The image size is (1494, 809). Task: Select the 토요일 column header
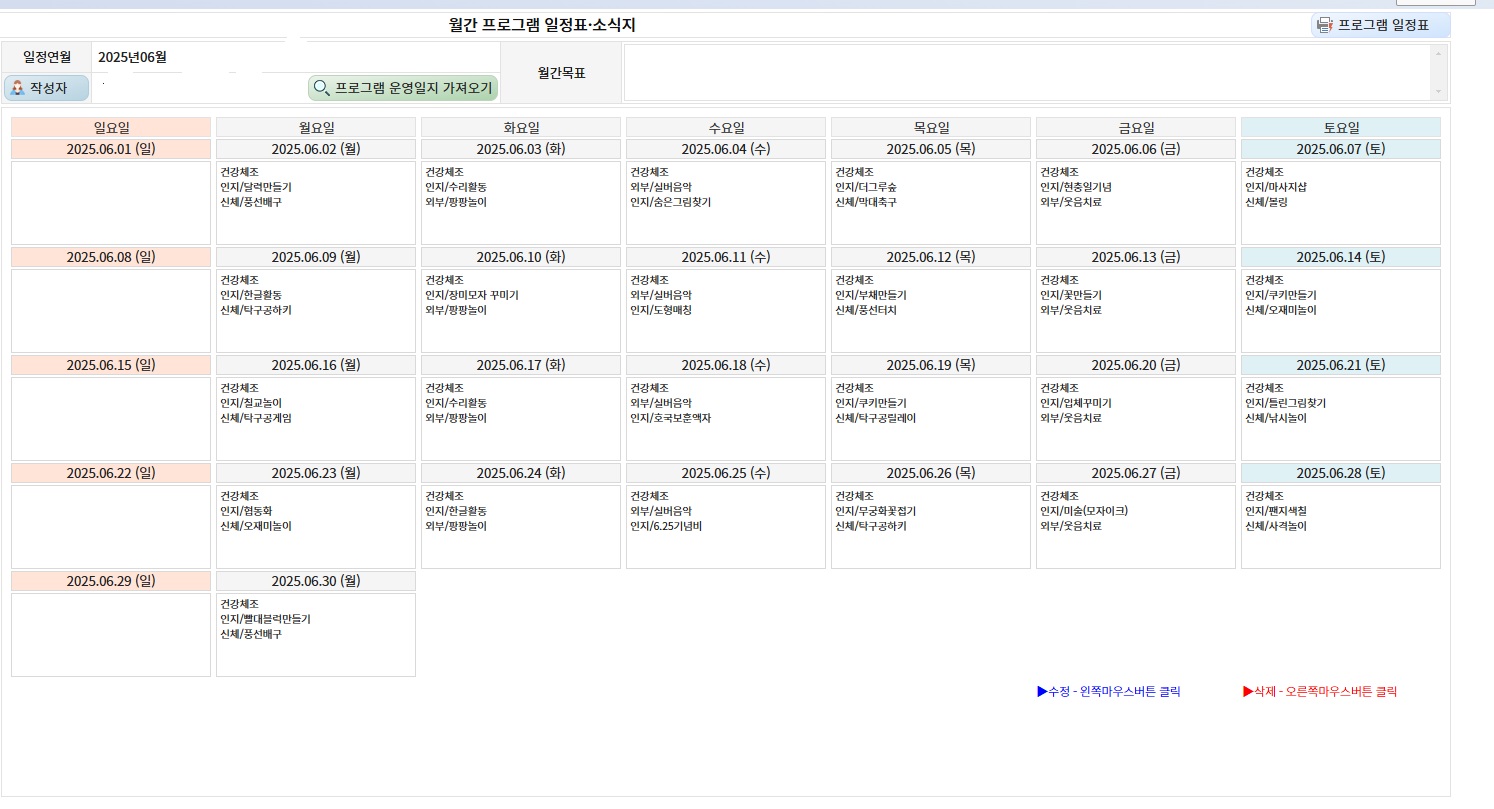pos(1341,128)
